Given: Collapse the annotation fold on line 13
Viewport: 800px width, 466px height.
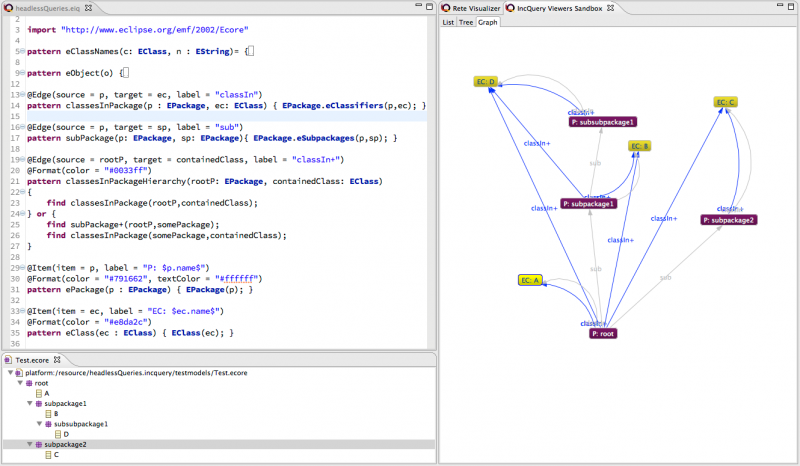Looking at the screenshot, I should (22, 95).
